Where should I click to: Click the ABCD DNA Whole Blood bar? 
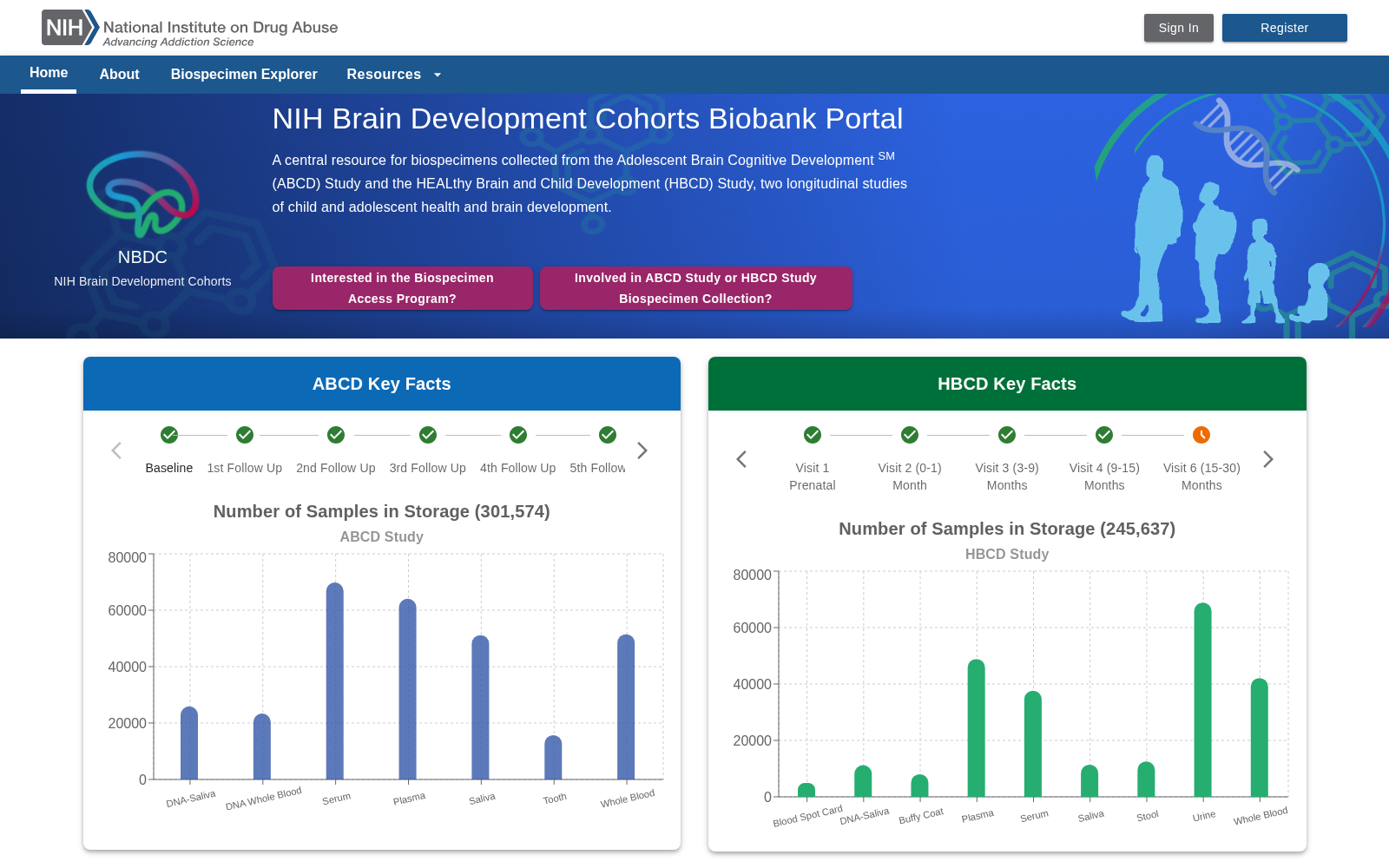[262, 746]
